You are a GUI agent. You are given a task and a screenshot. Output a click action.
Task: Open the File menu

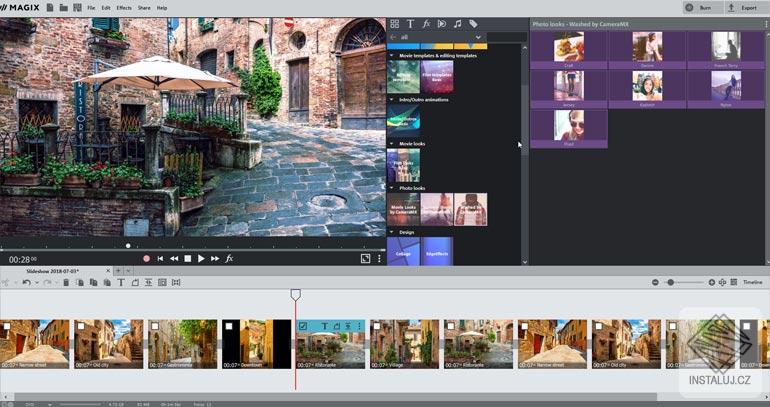pos(91,8)
